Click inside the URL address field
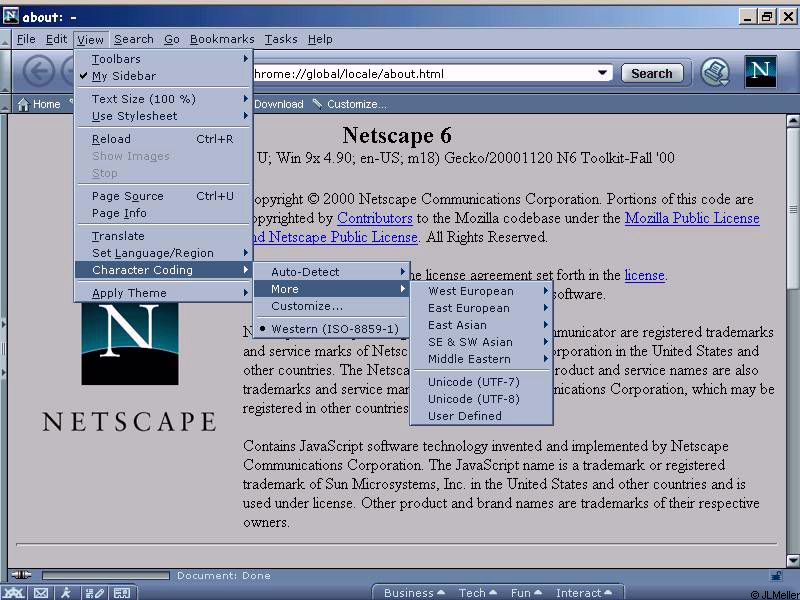This screenshot has width=800, height=600. [x=423, y=73]
